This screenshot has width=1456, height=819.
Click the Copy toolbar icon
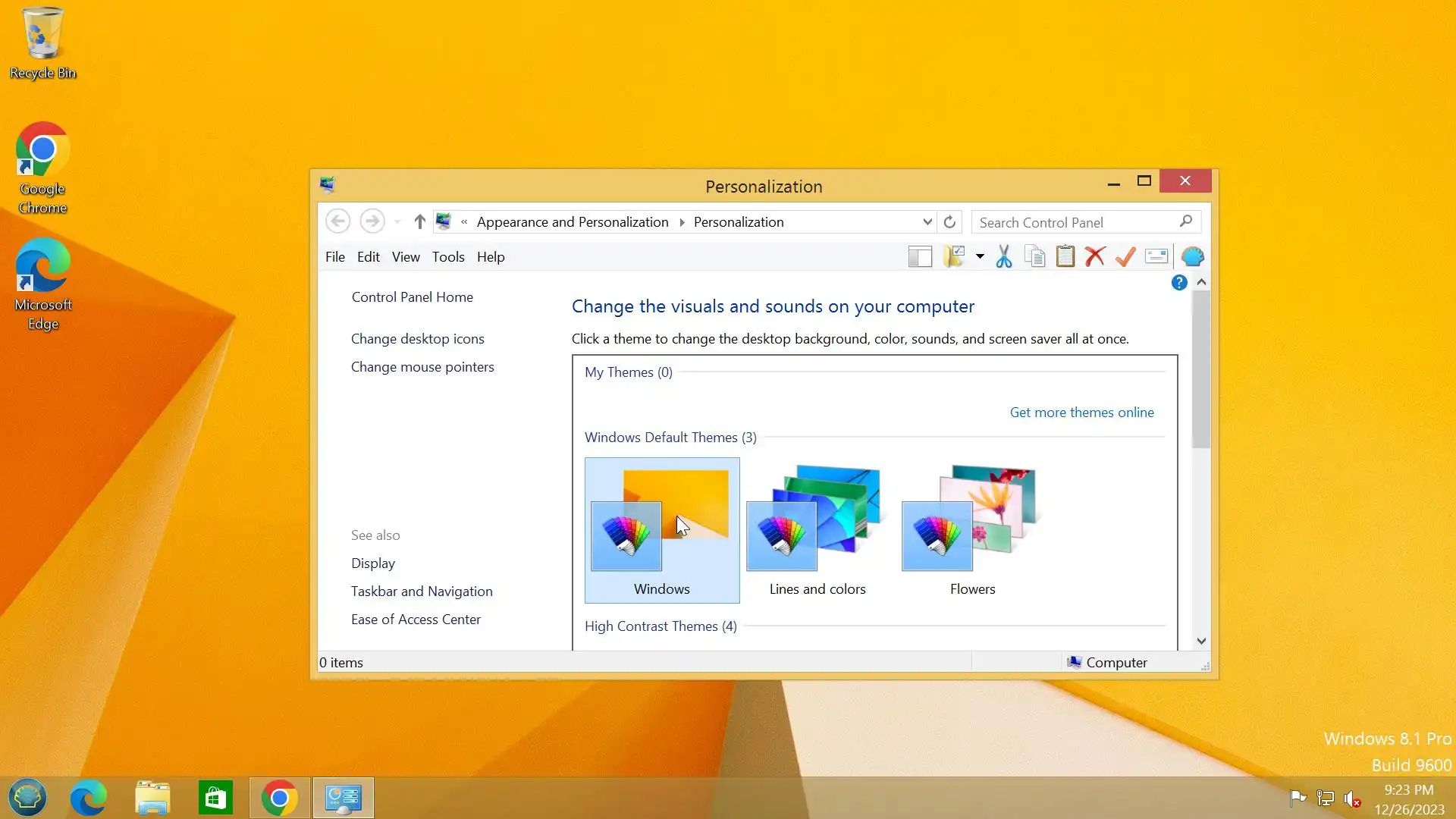[x=1034, y=257]
